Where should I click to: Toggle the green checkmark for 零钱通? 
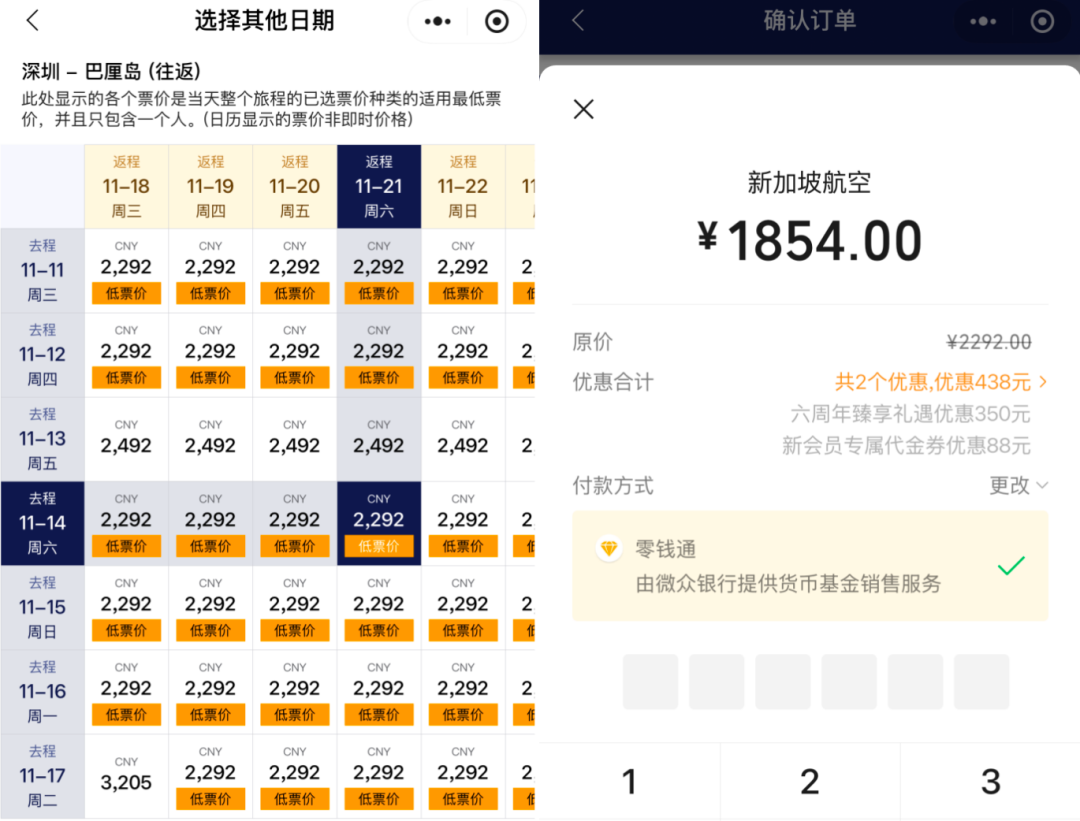coord(1011,565)
